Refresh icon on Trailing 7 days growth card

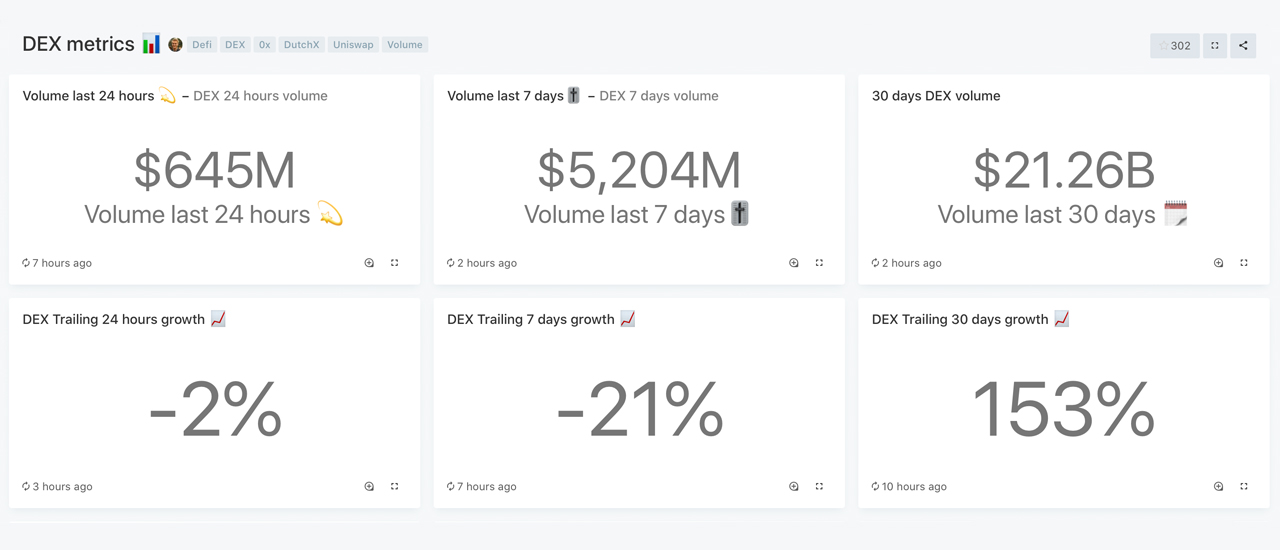pos(451,486)
